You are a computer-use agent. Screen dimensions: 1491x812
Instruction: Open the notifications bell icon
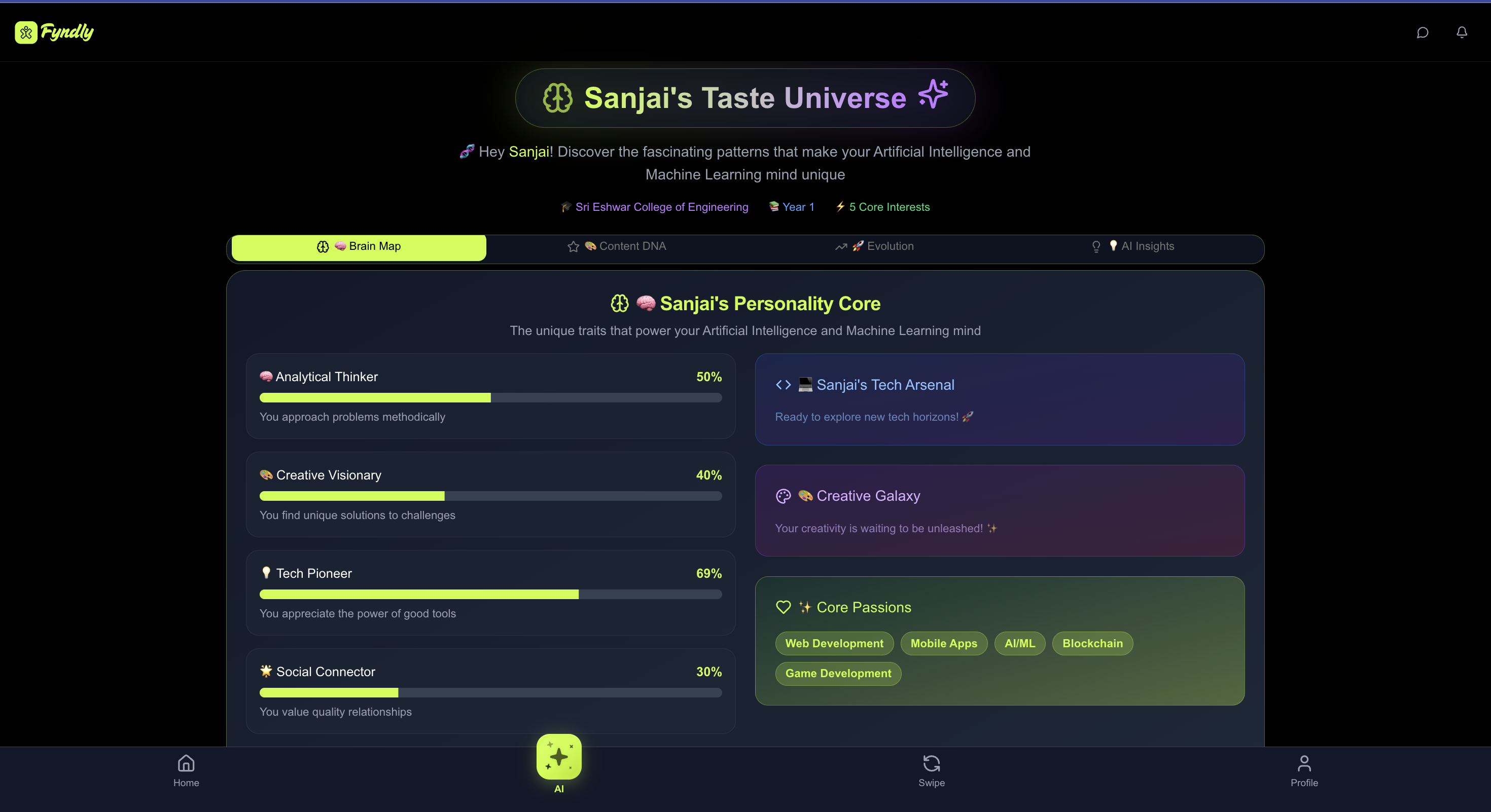tap(1462, 32)
